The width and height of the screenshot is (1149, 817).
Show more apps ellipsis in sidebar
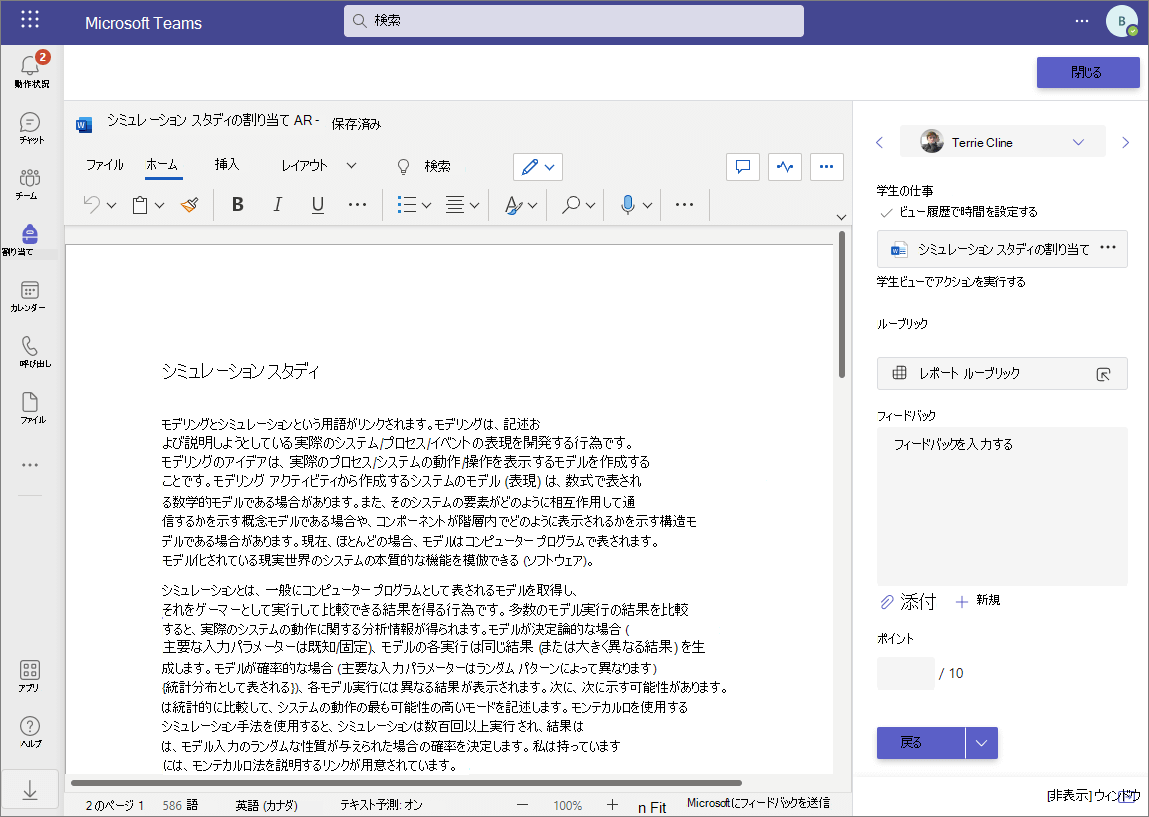(29, 465)
